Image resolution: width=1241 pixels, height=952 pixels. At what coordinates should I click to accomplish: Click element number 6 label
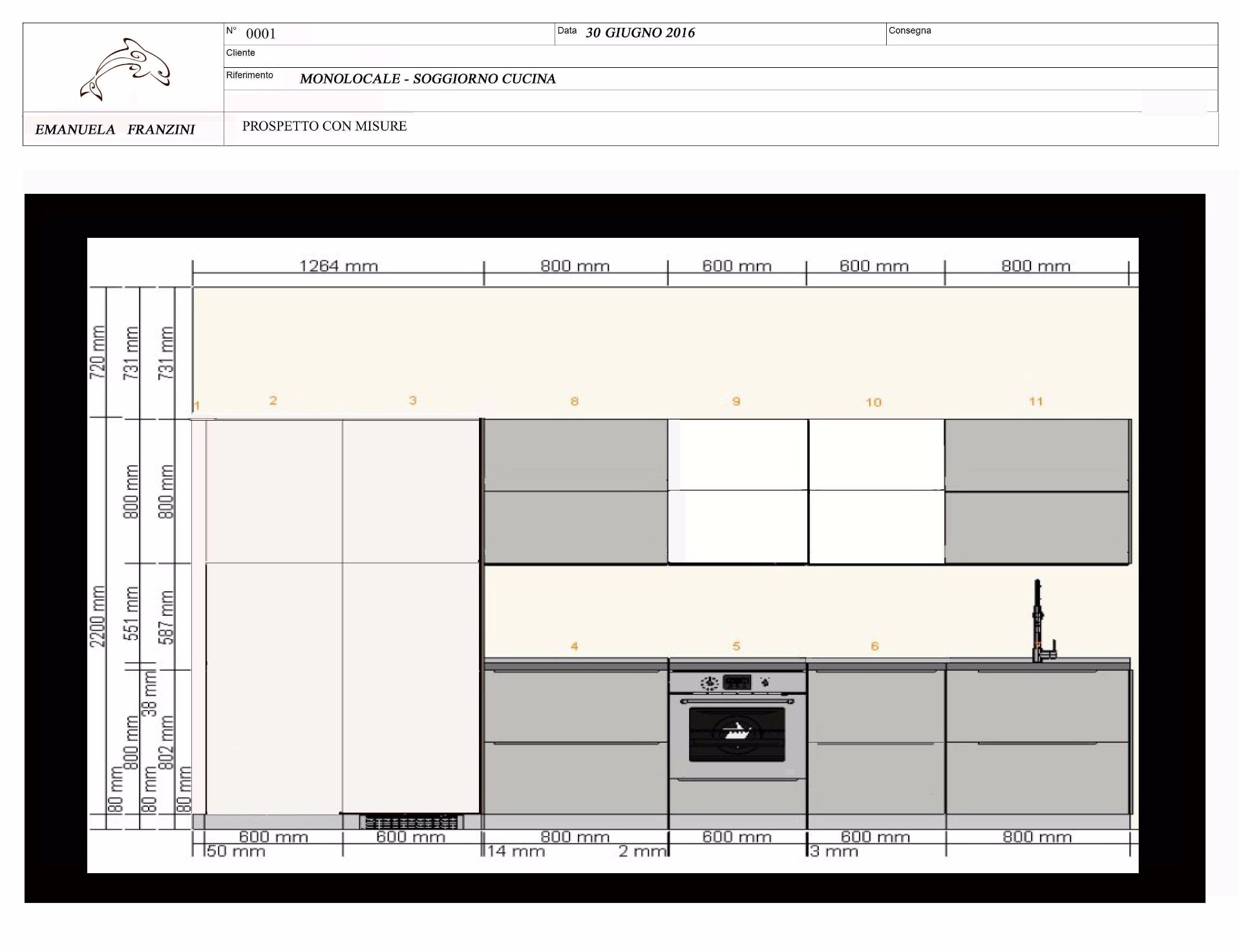(875, 646)
